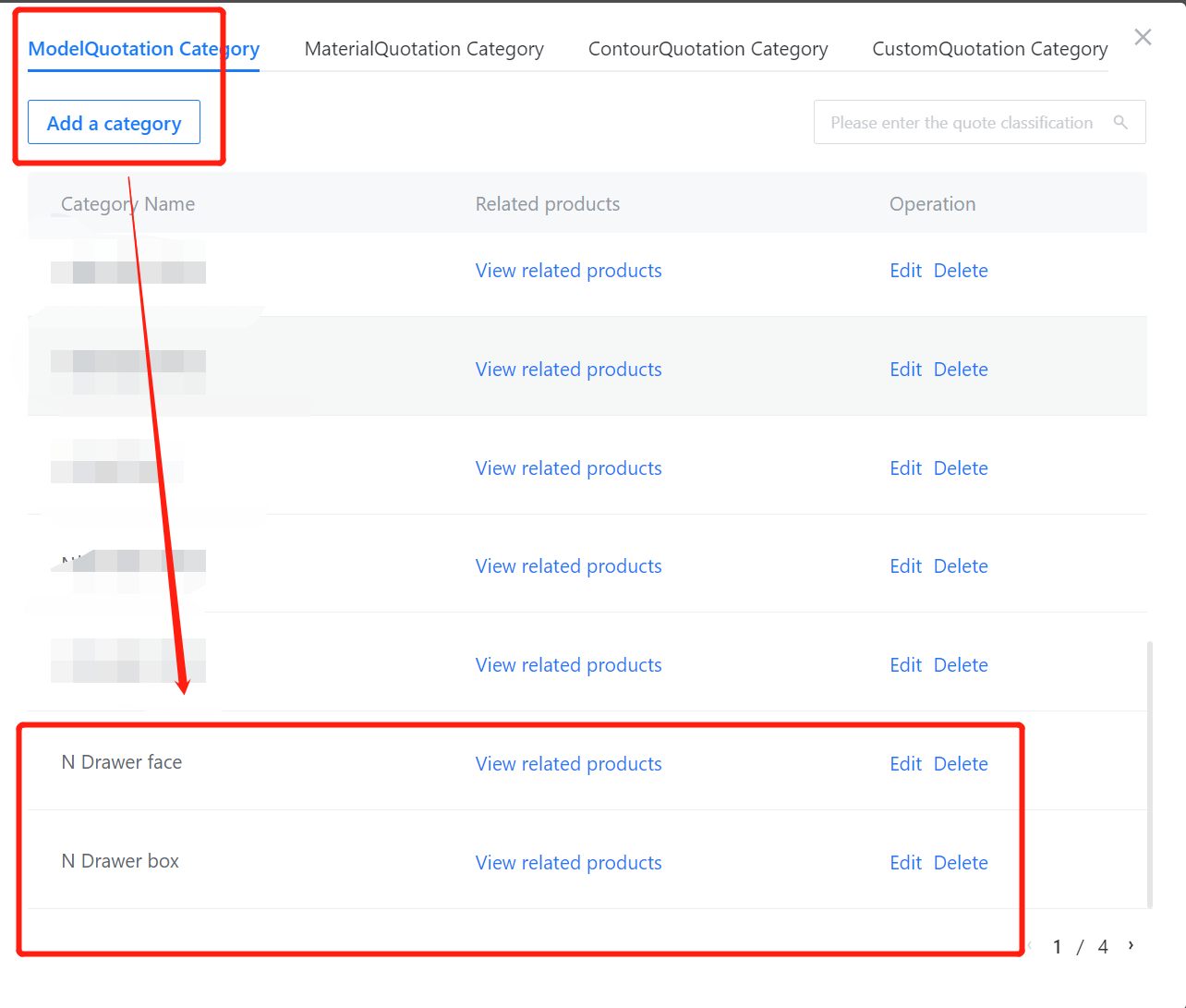Edit the second category row
This screenshot has width=1186, height=1008.
[x=905, y=370]
